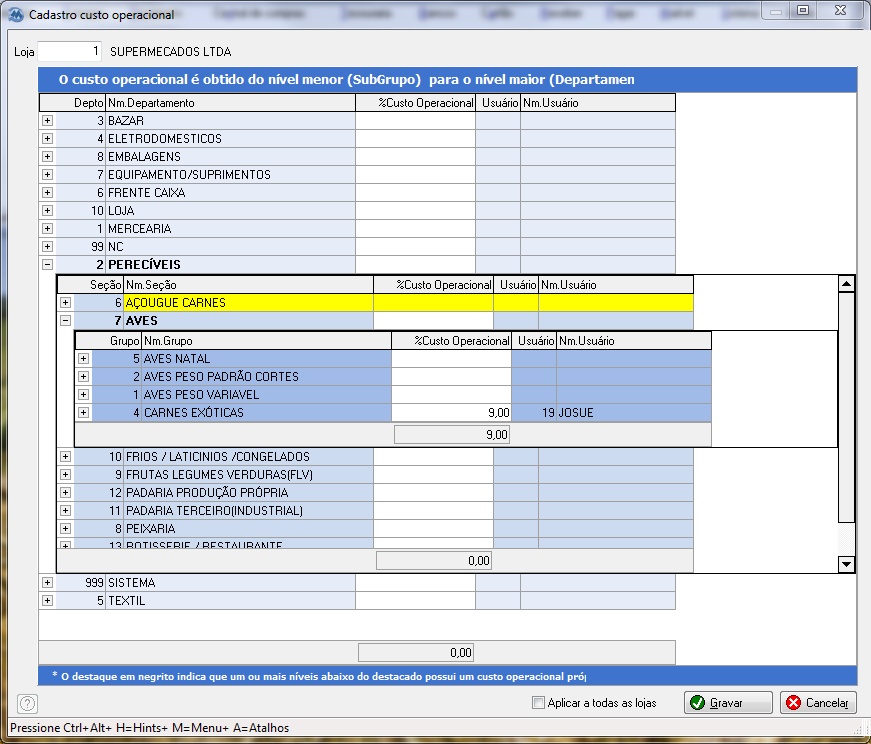Click the sections panel scrollbar thumb

tap(846, 407)
